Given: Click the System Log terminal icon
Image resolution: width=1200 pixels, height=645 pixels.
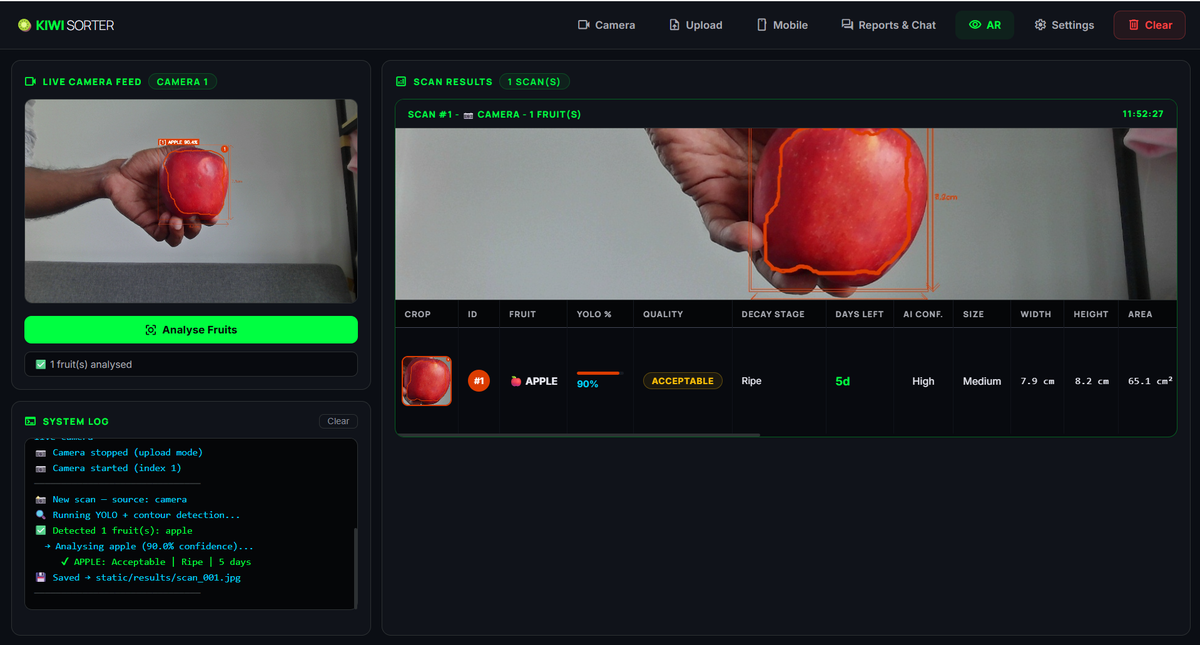Looking at the screenshot, I should click(31, 422).
